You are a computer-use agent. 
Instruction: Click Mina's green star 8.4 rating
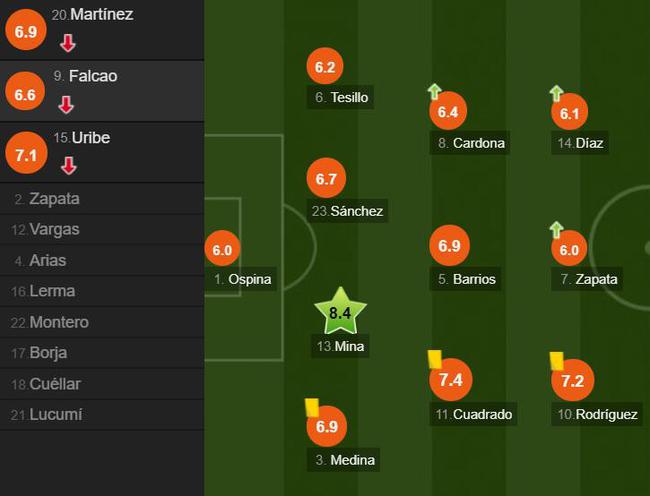[340, 311]
